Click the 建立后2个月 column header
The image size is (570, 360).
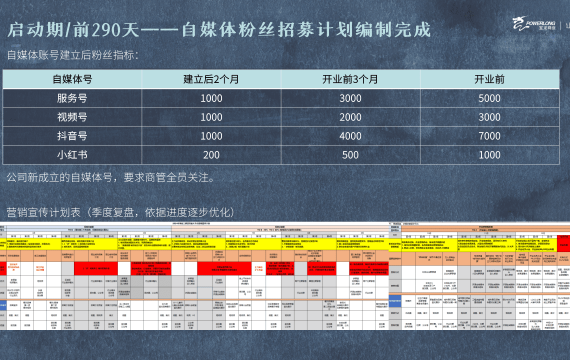pyautogui.click(x=211, y=79)
